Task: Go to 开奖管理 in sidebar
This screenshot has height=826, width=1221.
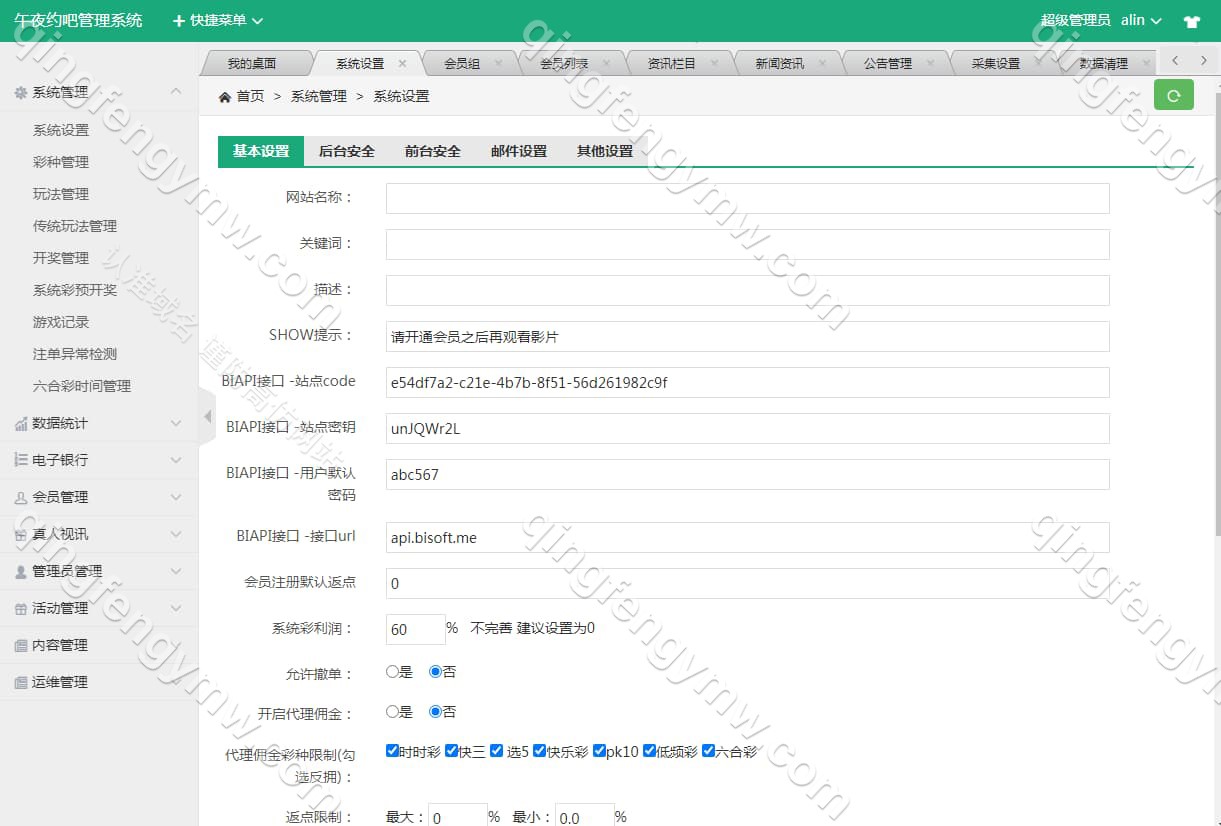Action: (61, 258)
